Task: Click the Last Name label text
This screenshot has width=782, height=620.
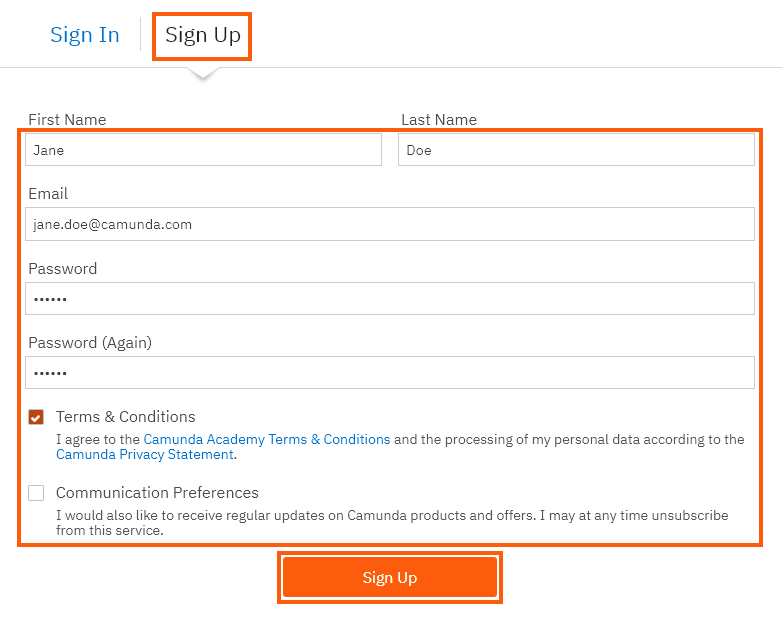Action: (438, 120)
